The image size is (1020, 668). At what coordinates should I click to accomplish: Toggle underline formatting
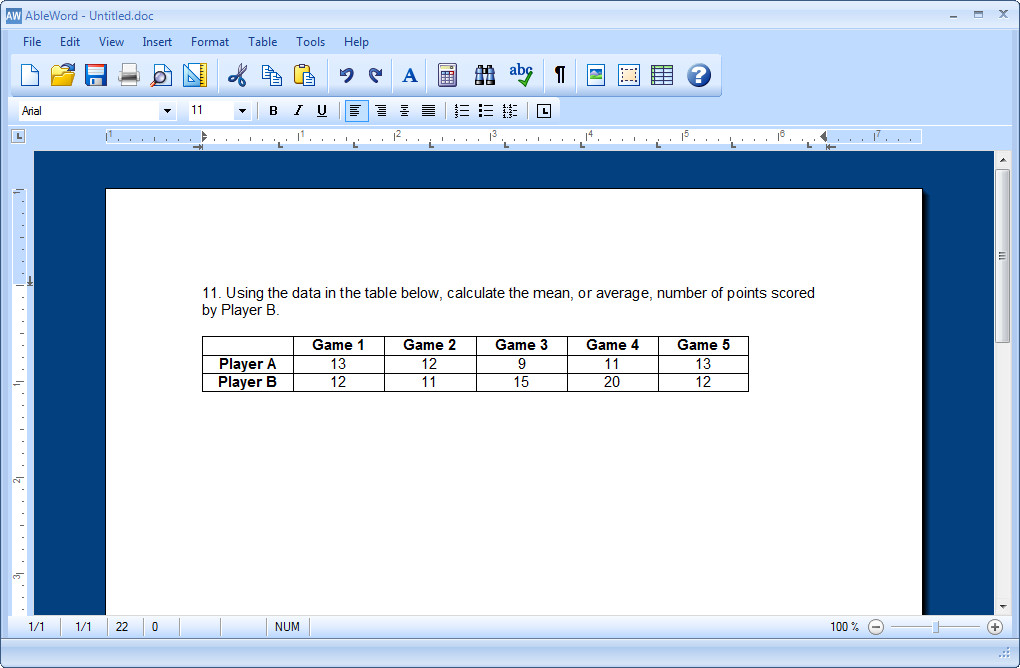pos(321,111)
